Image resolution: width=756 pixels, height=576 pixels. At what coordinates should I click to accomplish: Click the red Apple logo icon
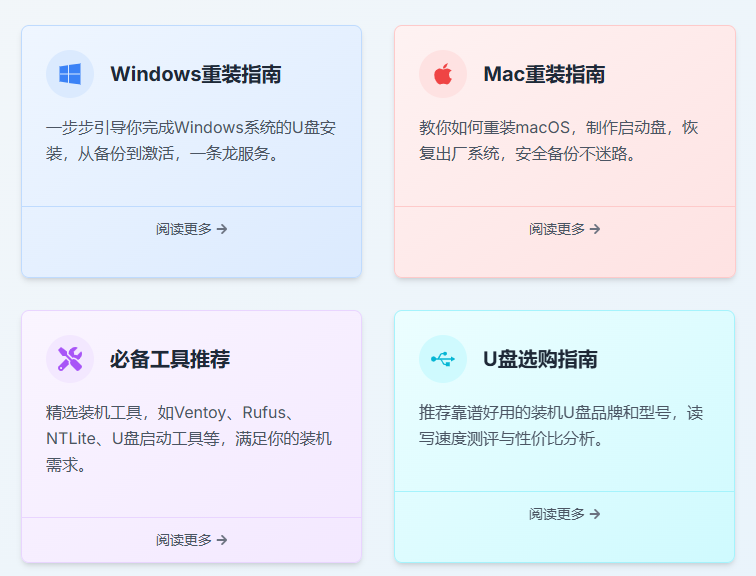pyautogui.click(x=443, y=74)
